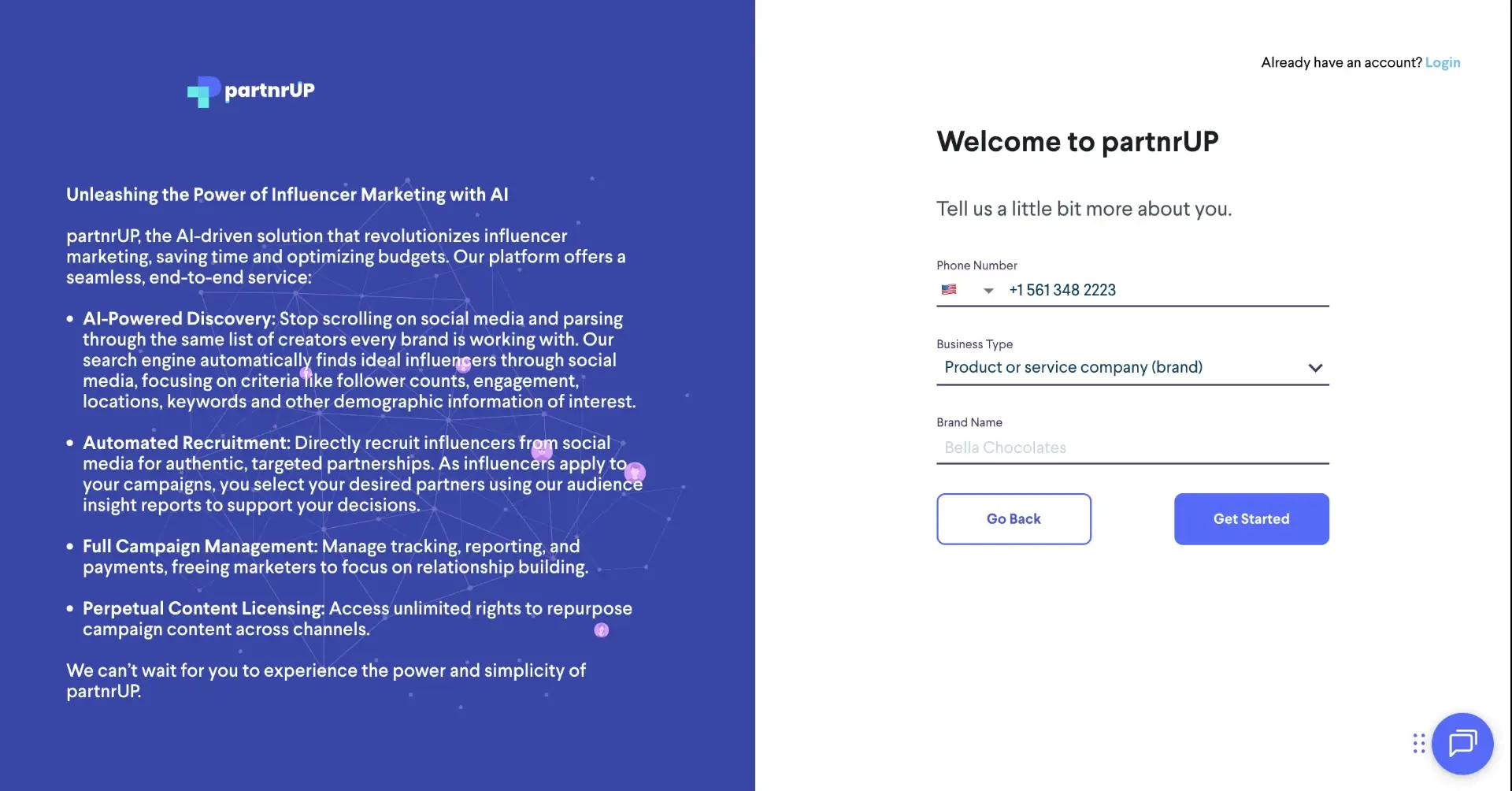Click the partnrUP logo icon
This screenshot has width=1512, height=791.
coord(203,91)
